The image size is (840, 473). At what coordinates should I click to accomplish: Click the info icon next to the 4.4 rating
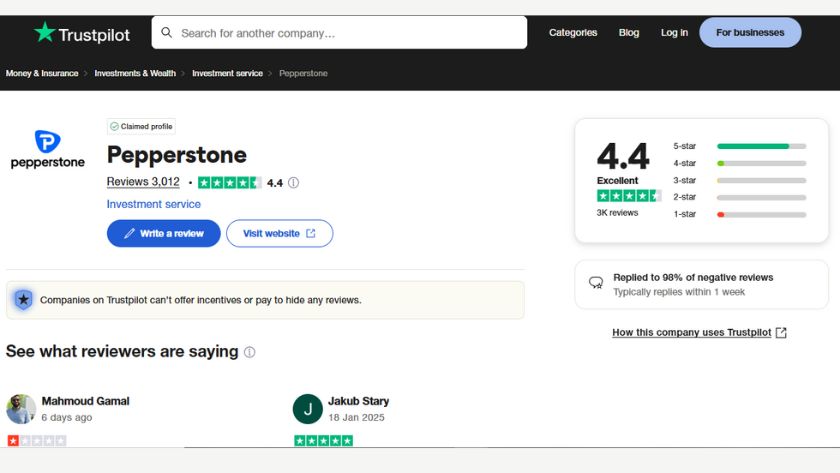294,183
